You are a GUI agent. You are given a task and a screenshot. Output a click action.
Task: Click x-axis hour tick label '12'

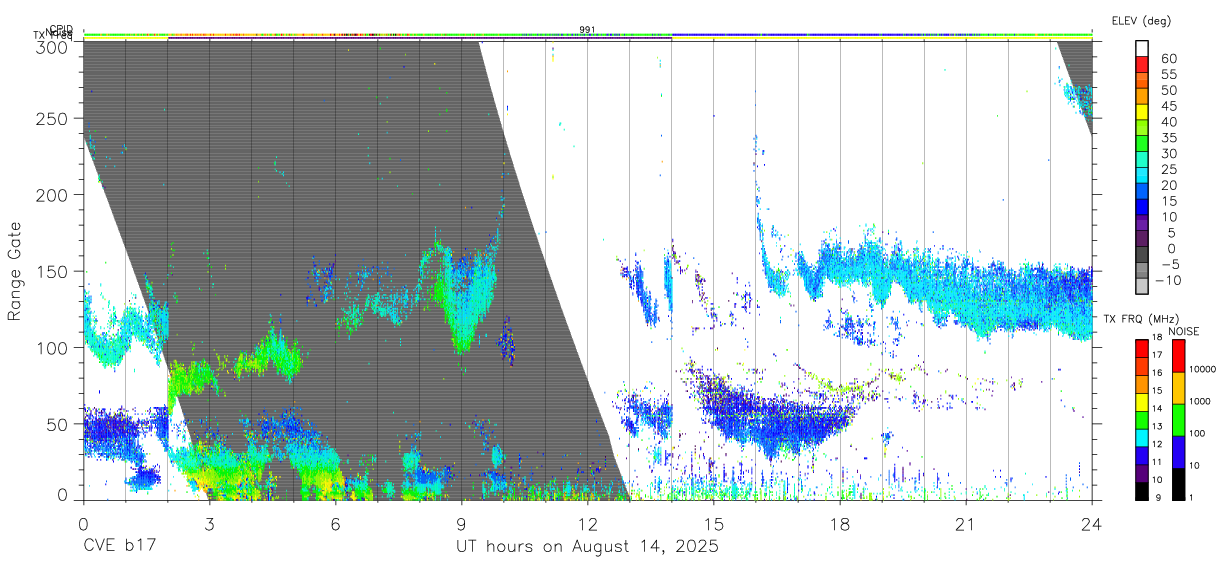point(587,525)
